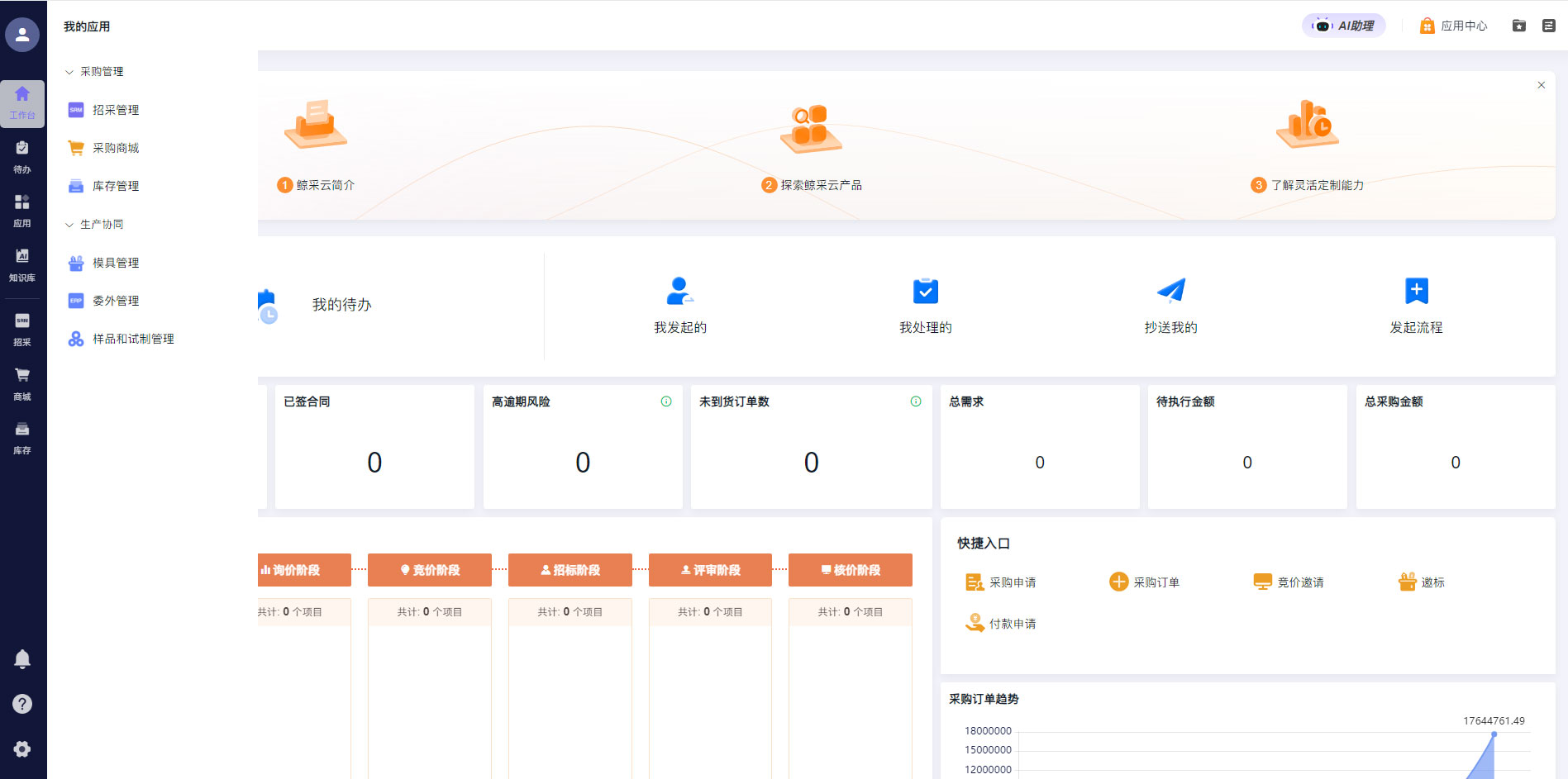The height and width of the screenshot is (779, 1568).
Task: Open settings gear in sidebar
Action: pyautogui.click(x=22, y=749)
